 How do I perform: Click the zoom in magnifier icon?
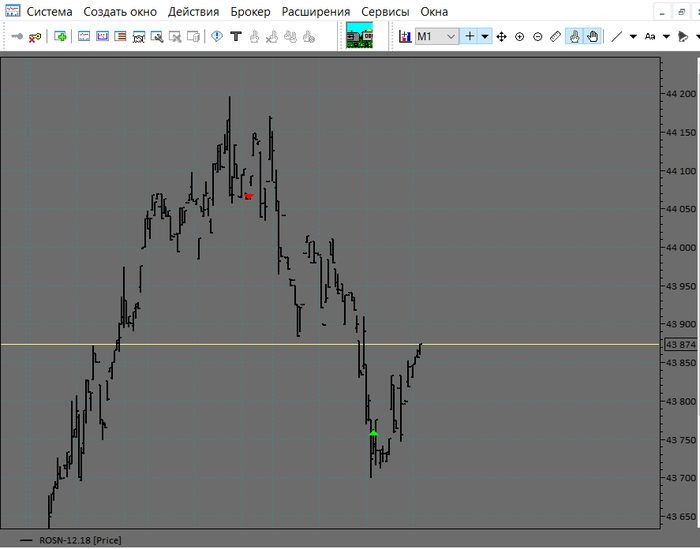point(520,36)
